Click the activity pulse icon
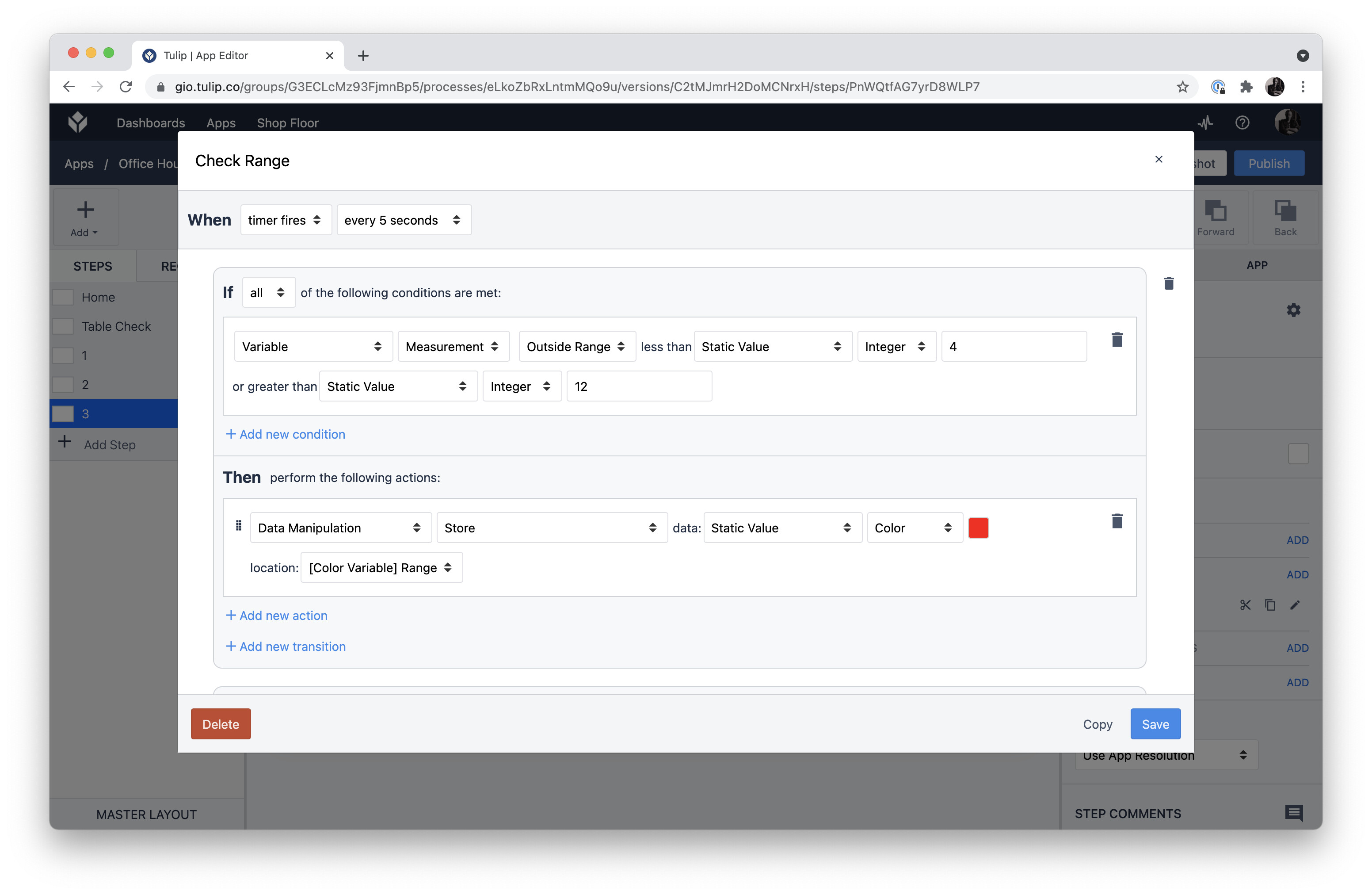 click(1205, 122)
